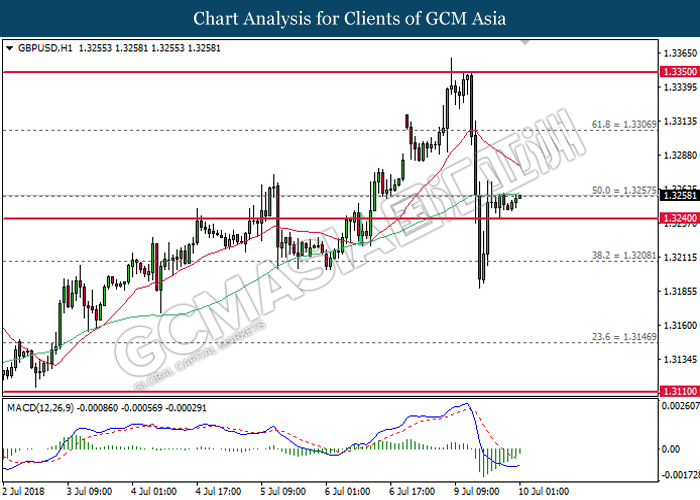This screenshot has width=700, height=500.
Task: Select the 1.31855 price axis value
Action: coord(680,292)
